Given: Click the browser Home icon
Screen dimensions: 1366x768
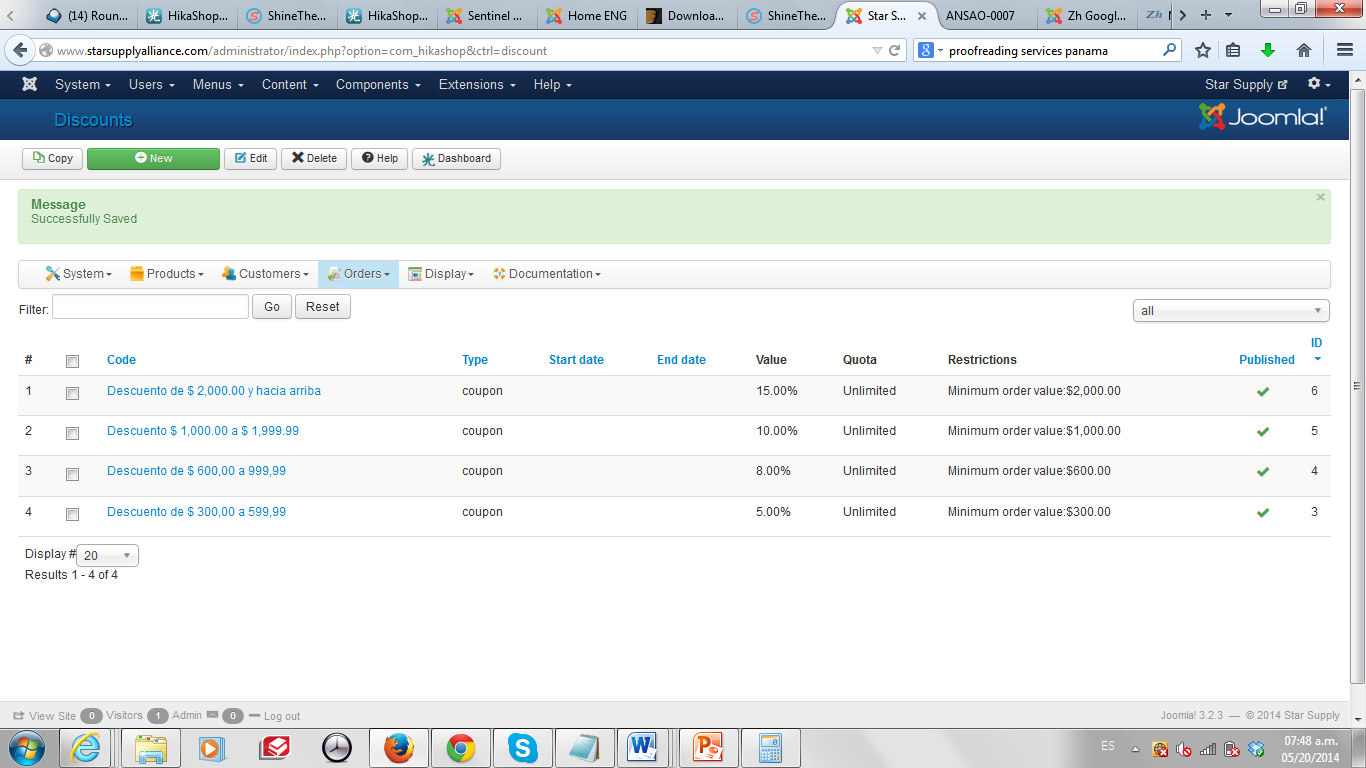Looking at the screenshot, I should point(1304,50).
